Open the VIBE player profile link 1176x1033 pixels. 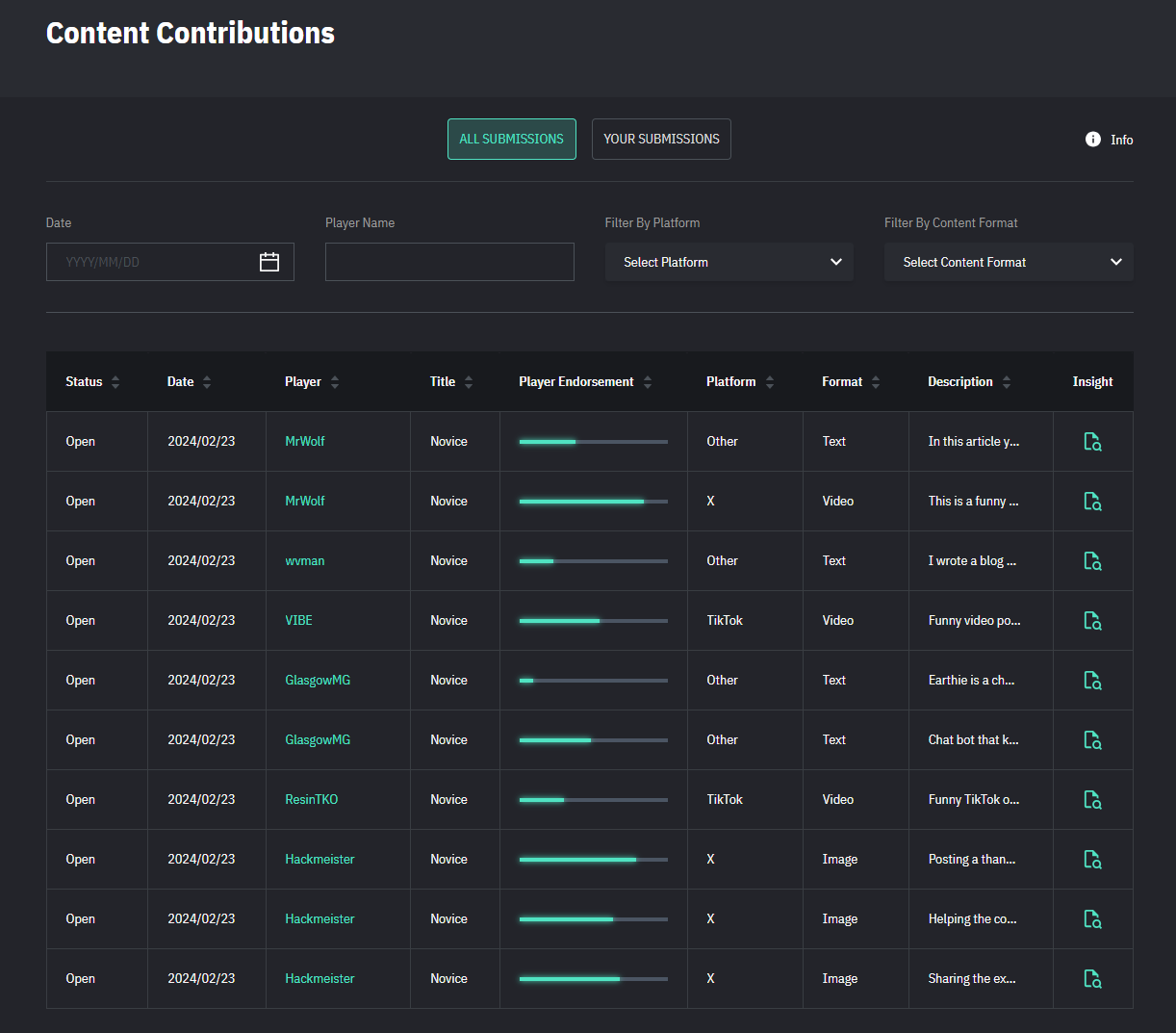click(x=298, y=621)
